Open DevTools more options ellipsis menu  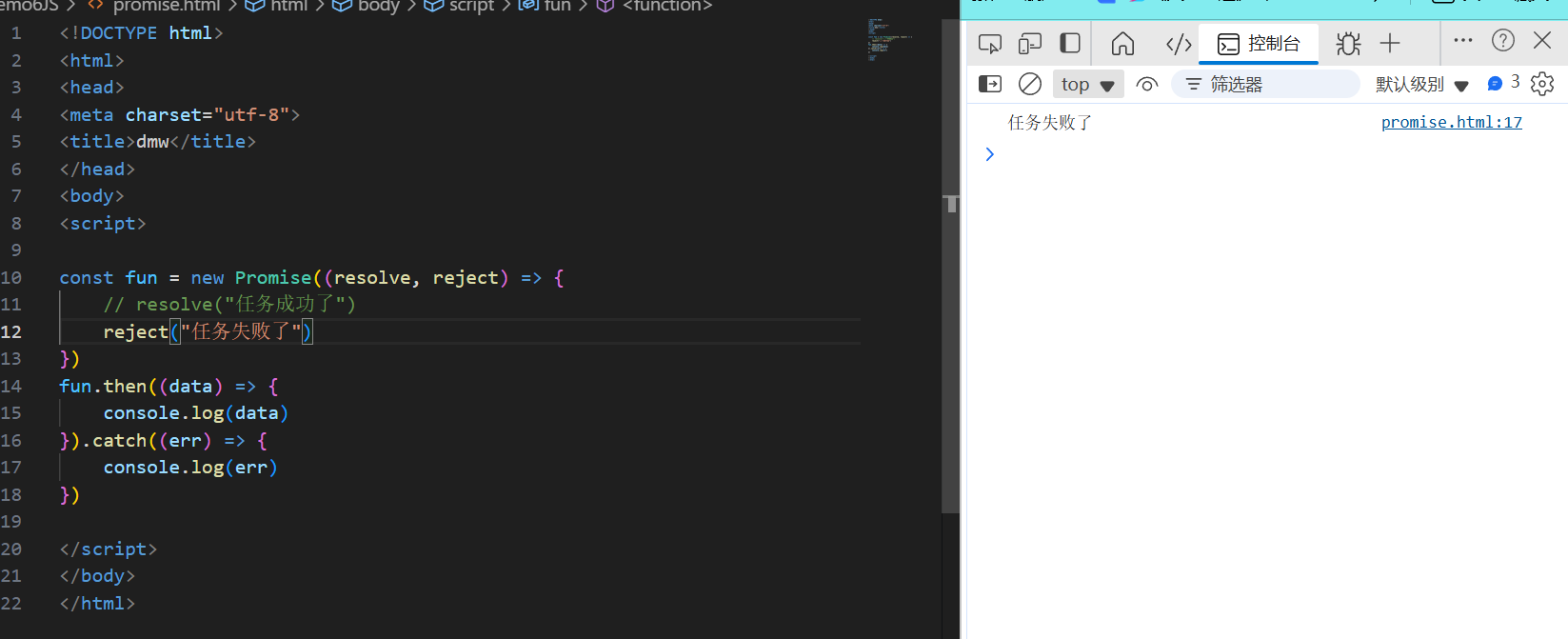1463,40
